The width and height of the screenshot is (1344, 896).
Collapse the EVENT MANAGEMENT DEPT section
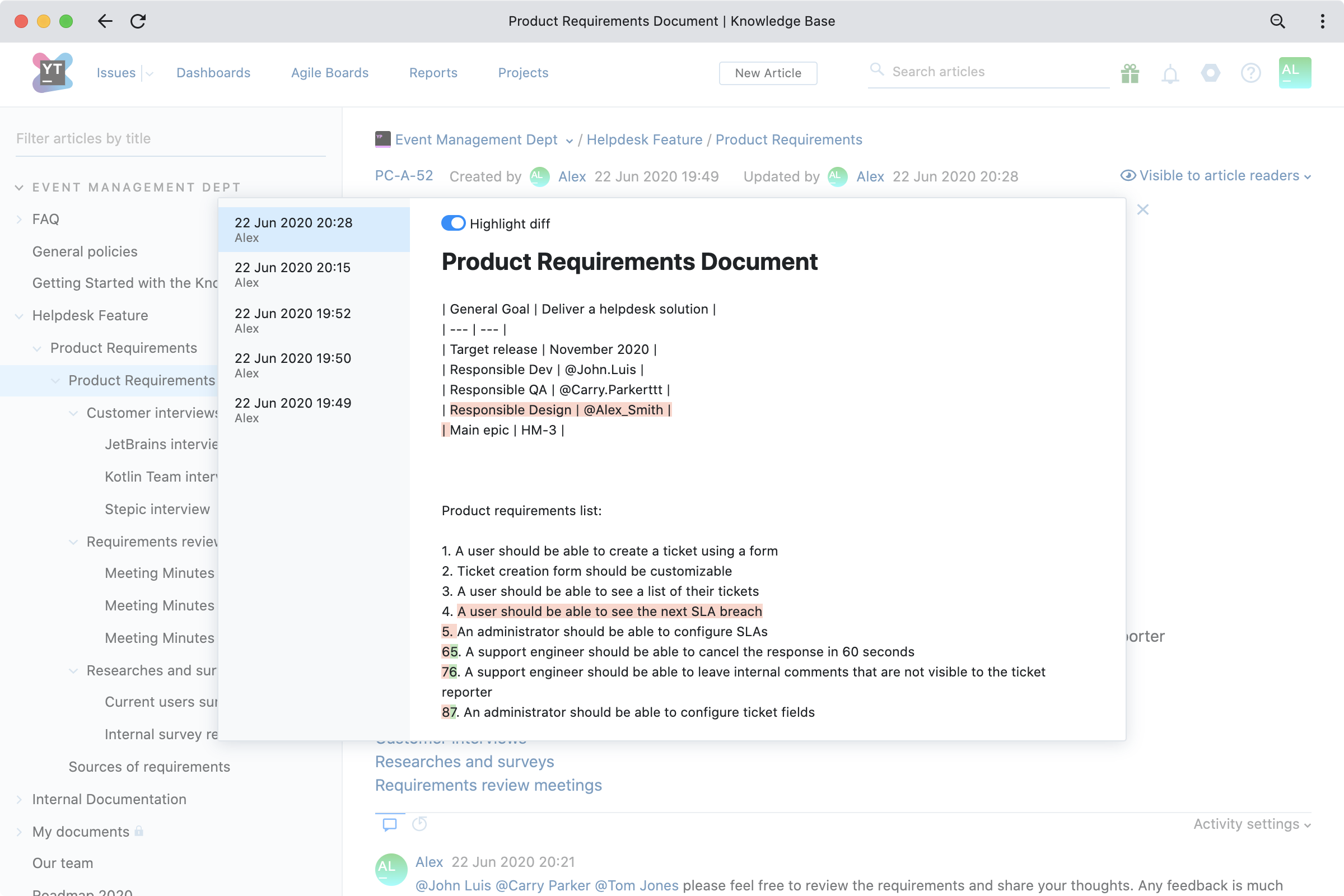pyautogui.click(x=20, y=188)
